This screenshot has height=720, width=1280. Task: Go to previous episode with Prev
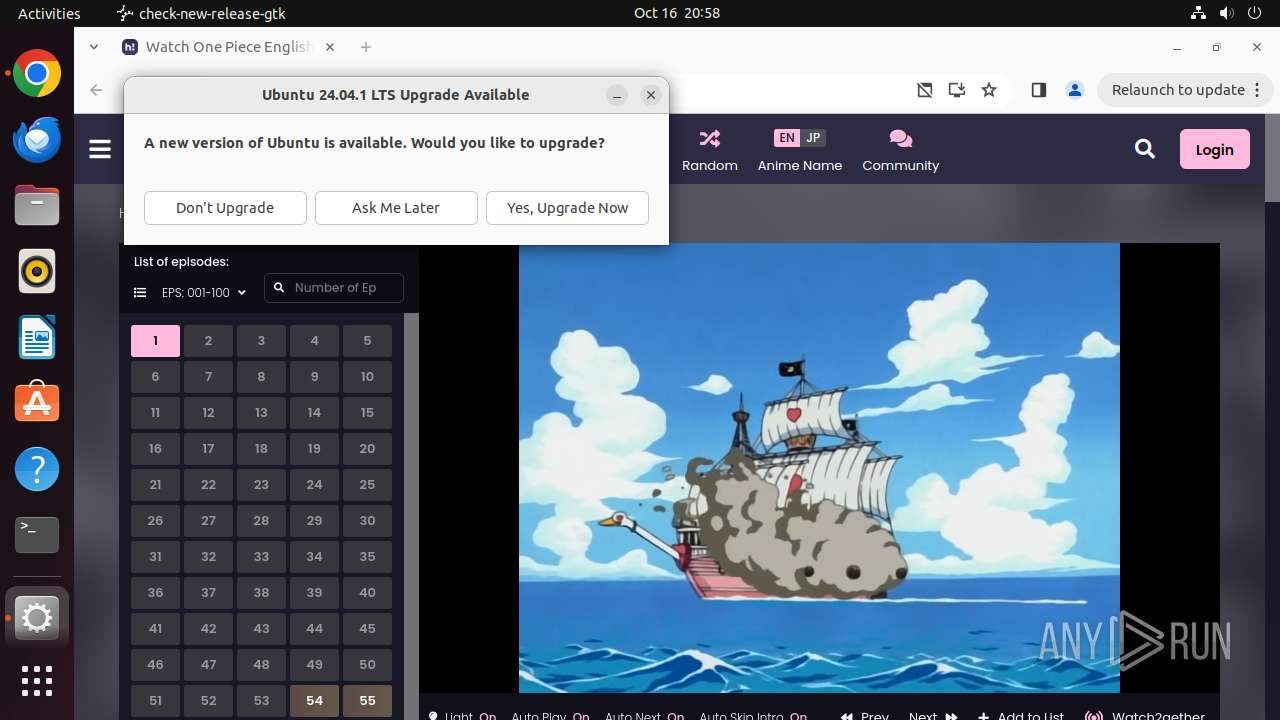click(865, 715)
